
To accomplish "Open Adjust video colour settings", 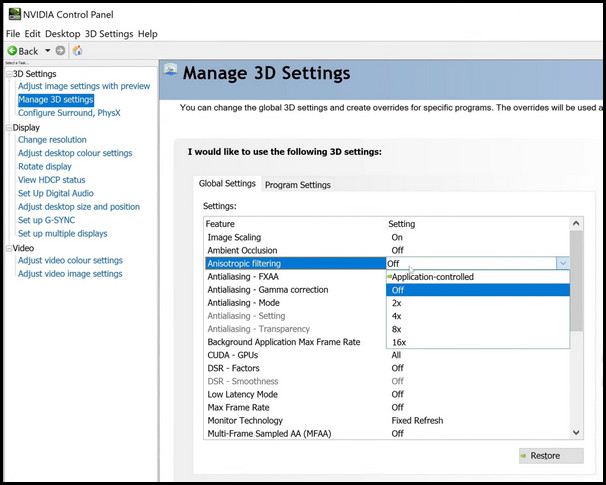I will [70, 260].
